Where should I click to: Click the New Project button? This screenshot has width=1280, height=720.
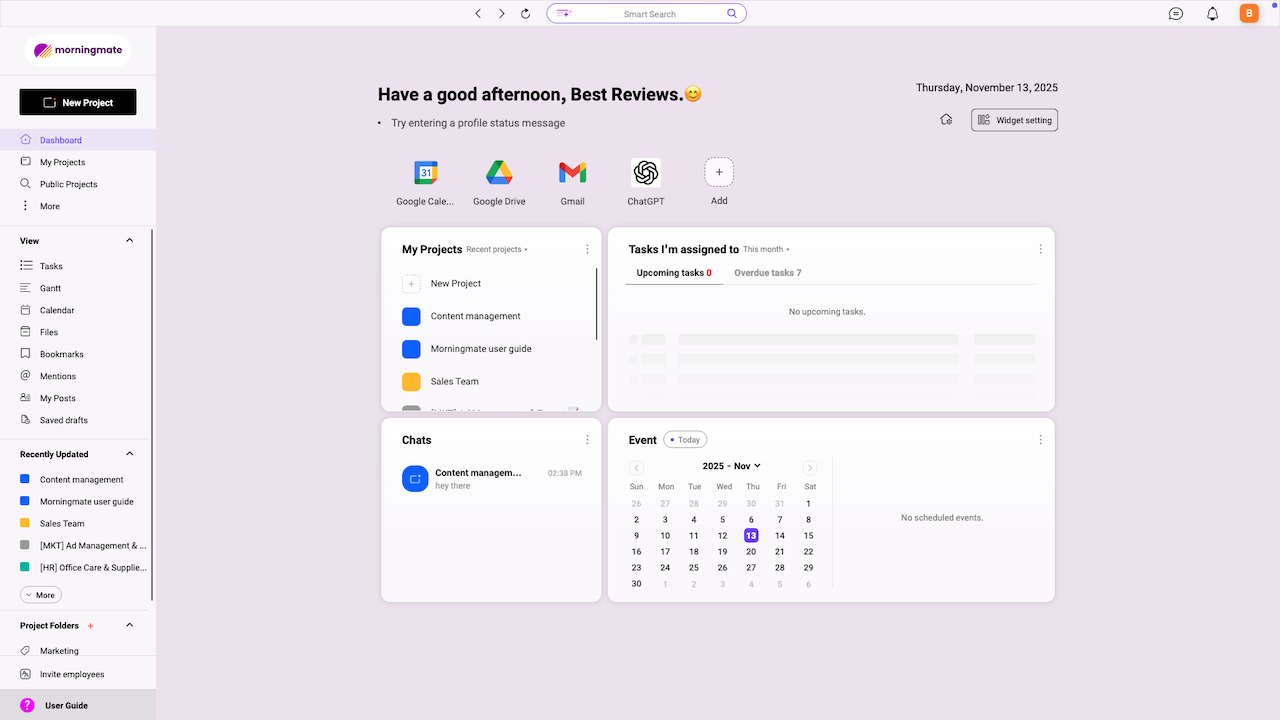click(x=77, y=102)
